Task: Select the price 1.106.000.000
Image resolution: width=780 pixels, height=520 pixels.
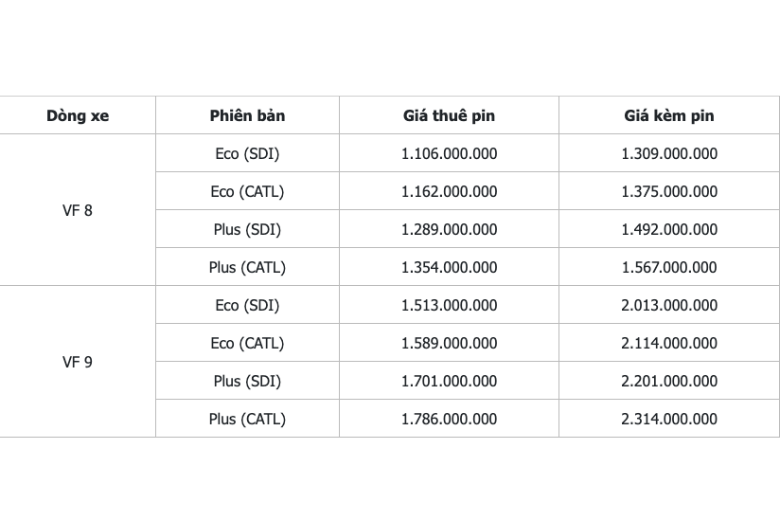Action: coord(449,154)
